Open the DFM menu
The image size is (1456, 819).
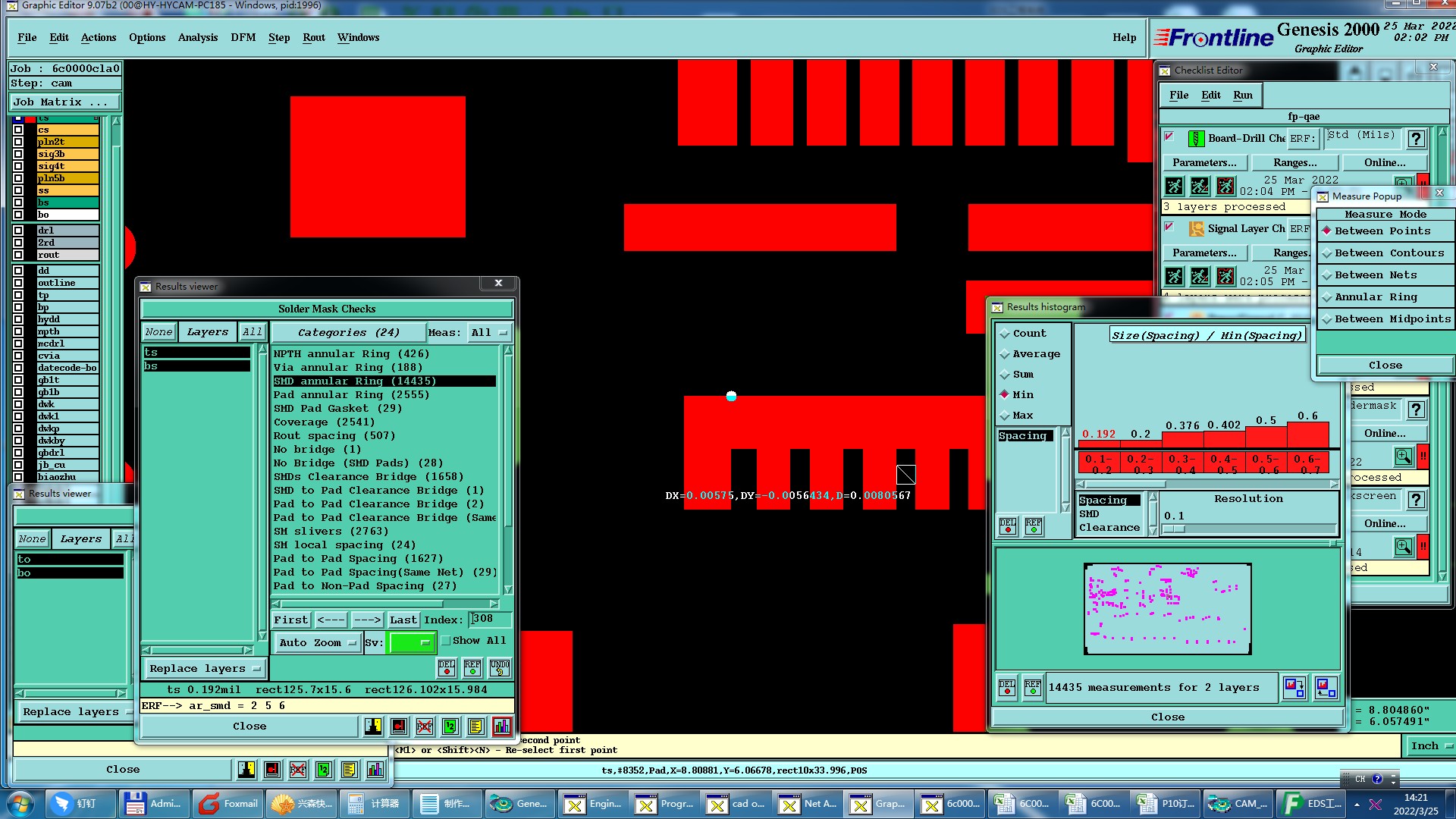tap(243, 37)
